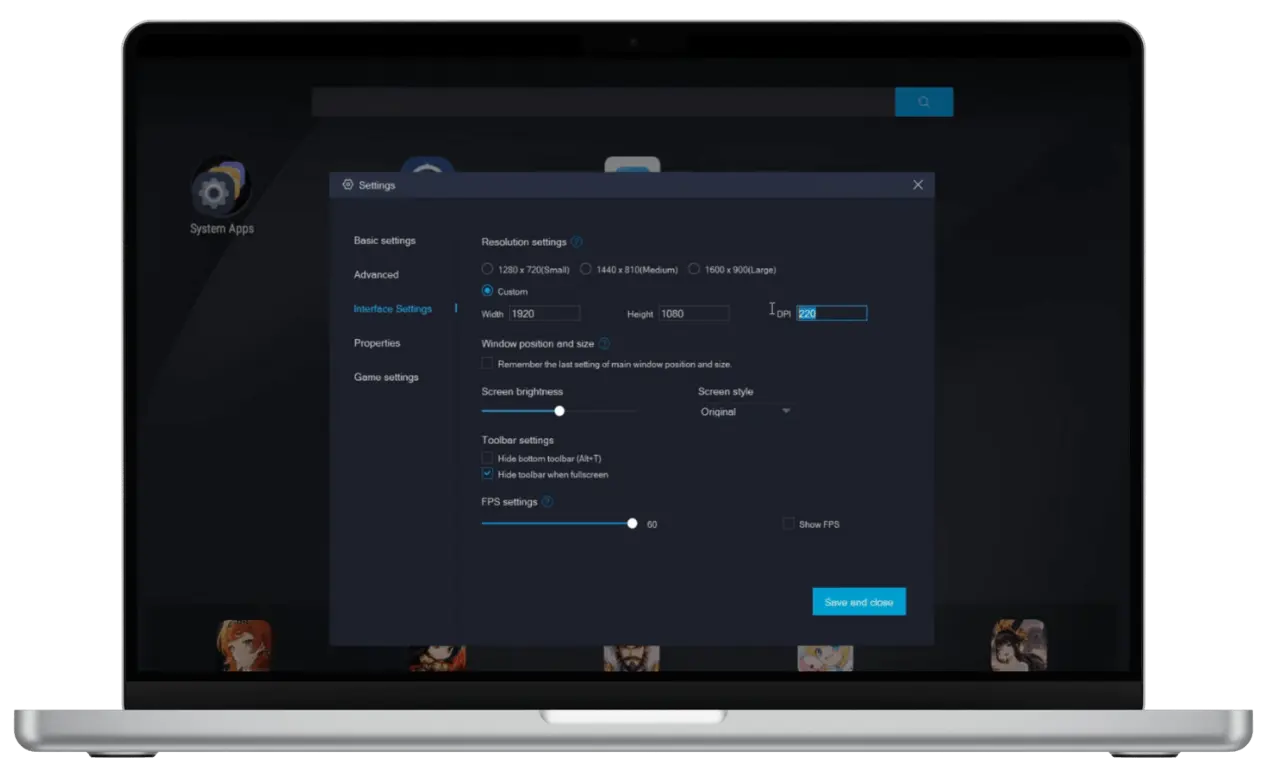Image resolution: width=1280 pixels, height=769 pixels.
Task: Click the help icon next to FPS settings
Action: (546, 501)
